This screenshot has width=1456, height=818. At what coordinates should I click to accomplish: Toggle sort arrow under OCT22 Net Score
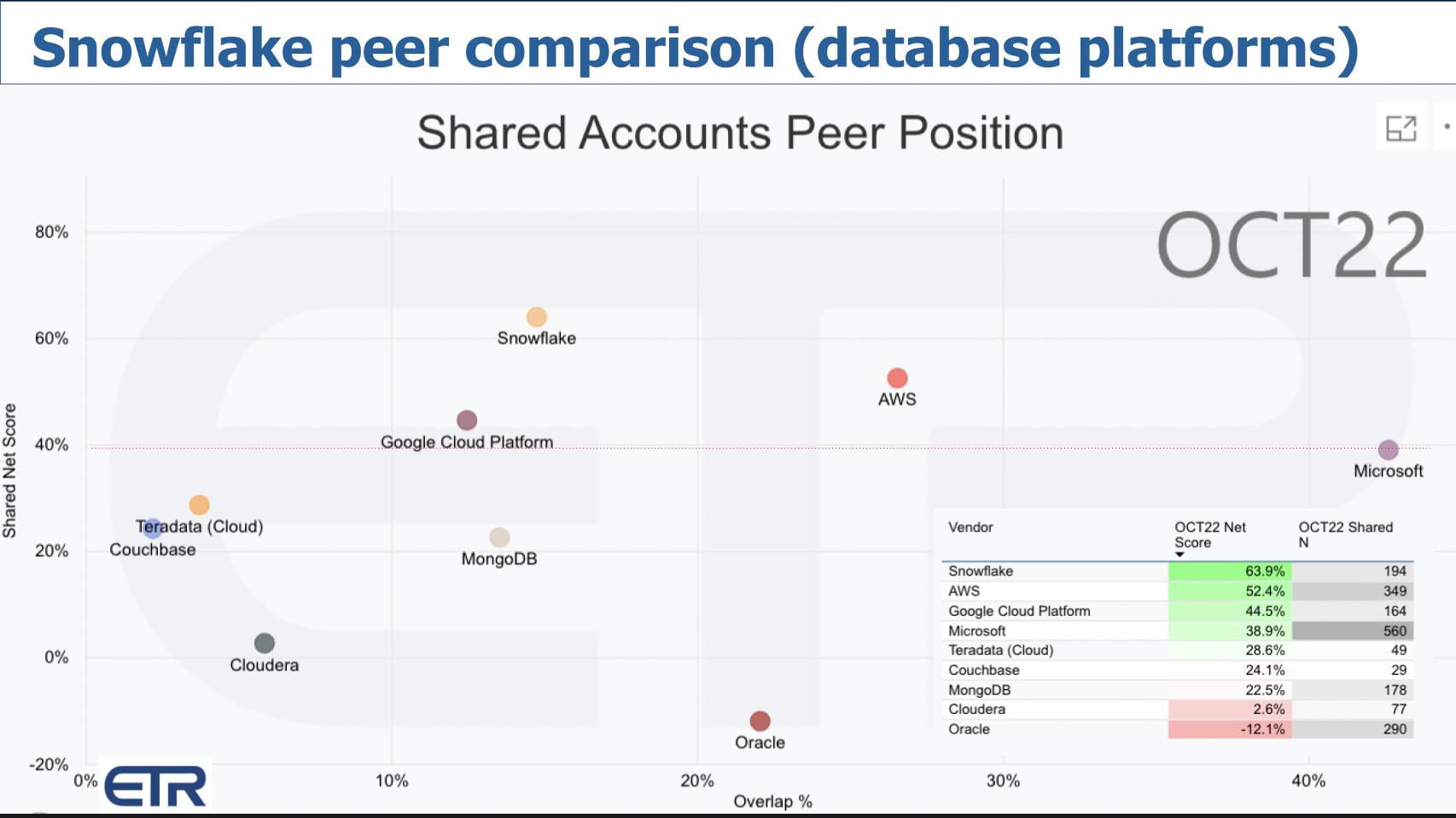point(1179,554)
